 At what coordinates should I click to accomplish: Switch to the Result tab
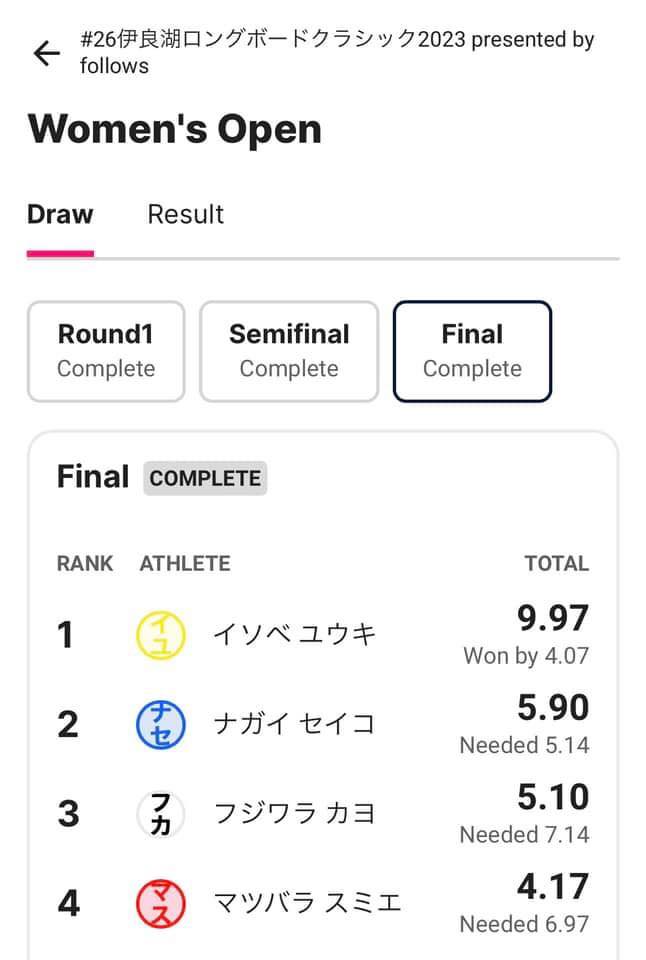point(186,215)
